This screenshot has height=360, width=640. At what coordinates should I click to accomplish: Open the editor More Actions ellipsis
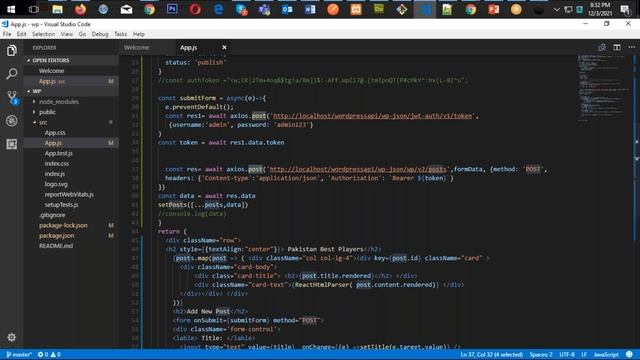(x=631, y=47)
